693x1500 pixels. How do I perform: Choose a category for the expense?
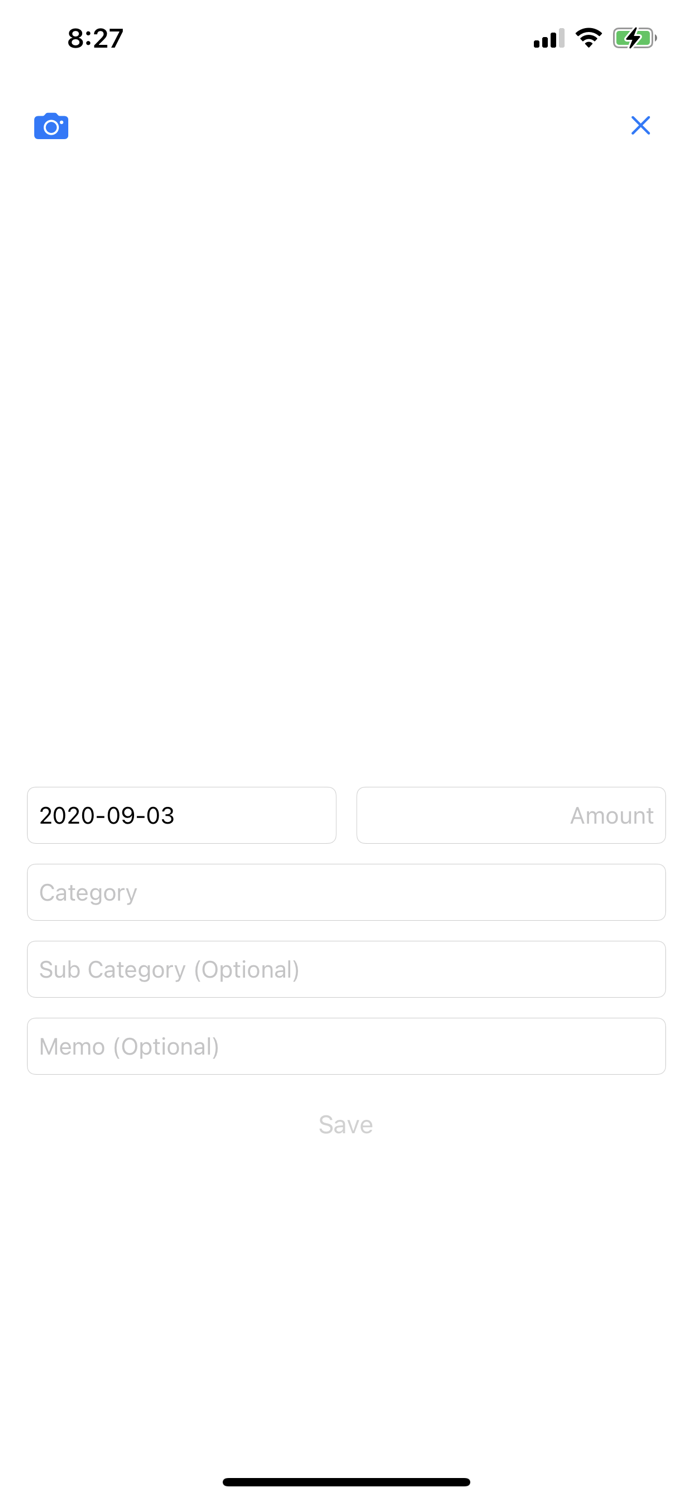(346, 892)
